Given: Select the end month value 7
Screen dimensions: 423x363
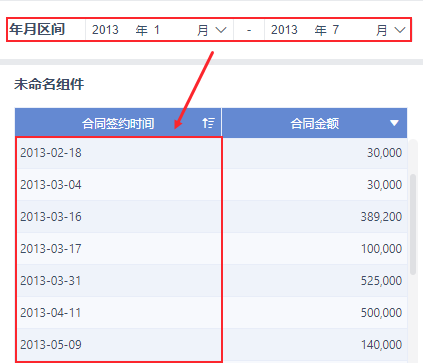Looking at the screenshot, I should tap(336, 30).
